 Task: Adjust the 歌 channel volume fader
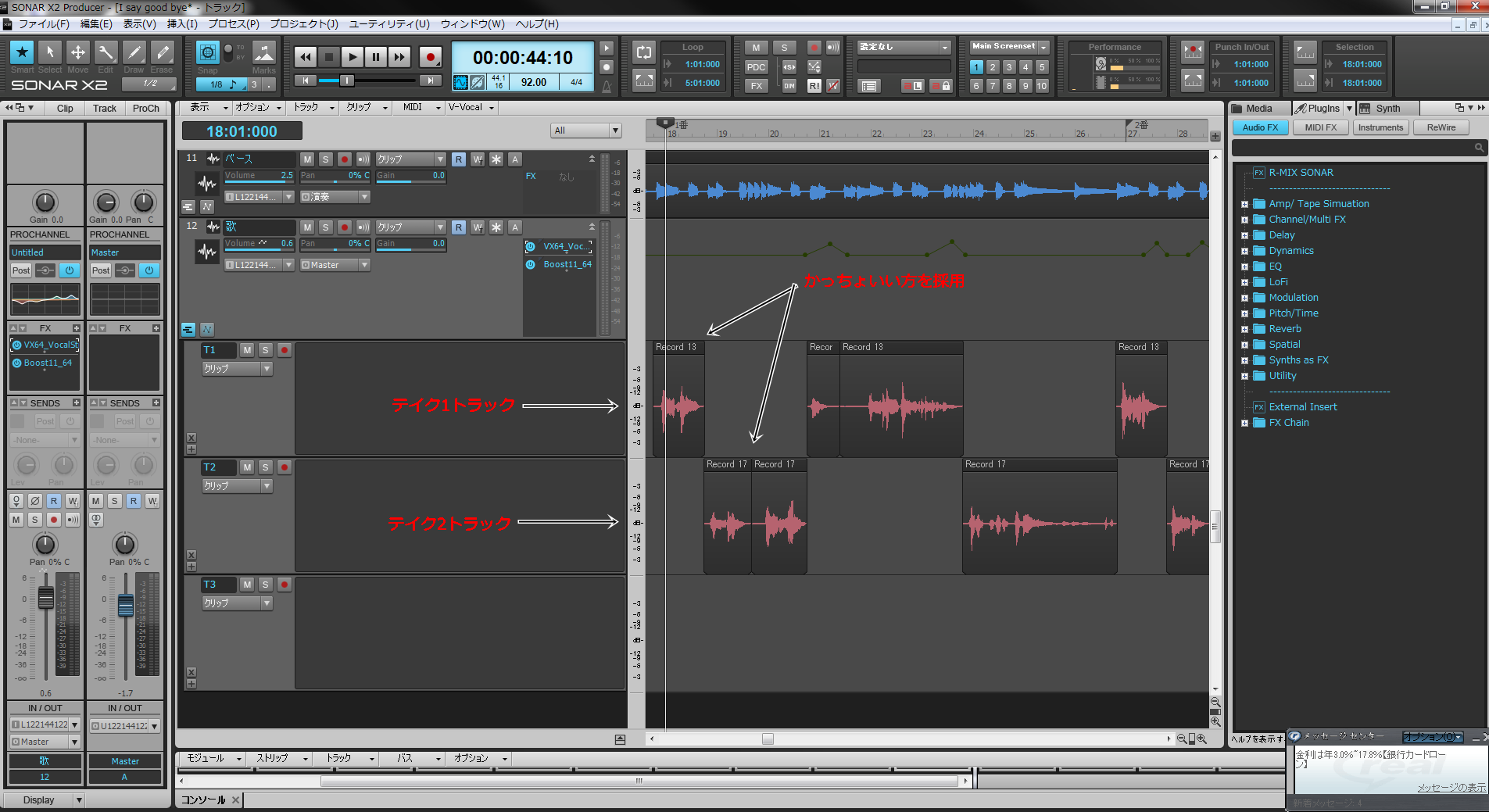coord(45,598)
